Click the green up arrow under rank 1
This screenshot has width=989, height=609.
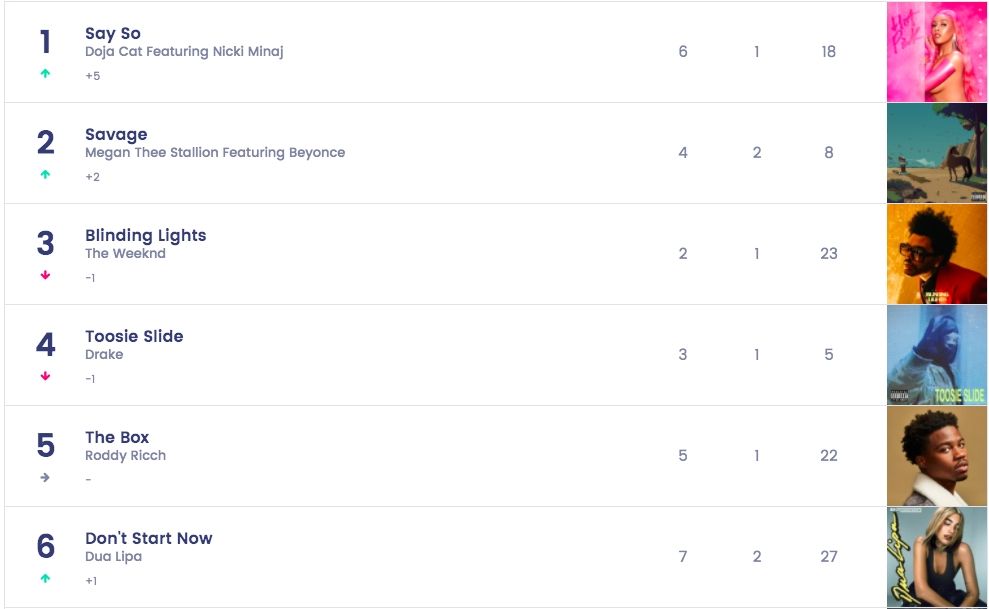45,74
